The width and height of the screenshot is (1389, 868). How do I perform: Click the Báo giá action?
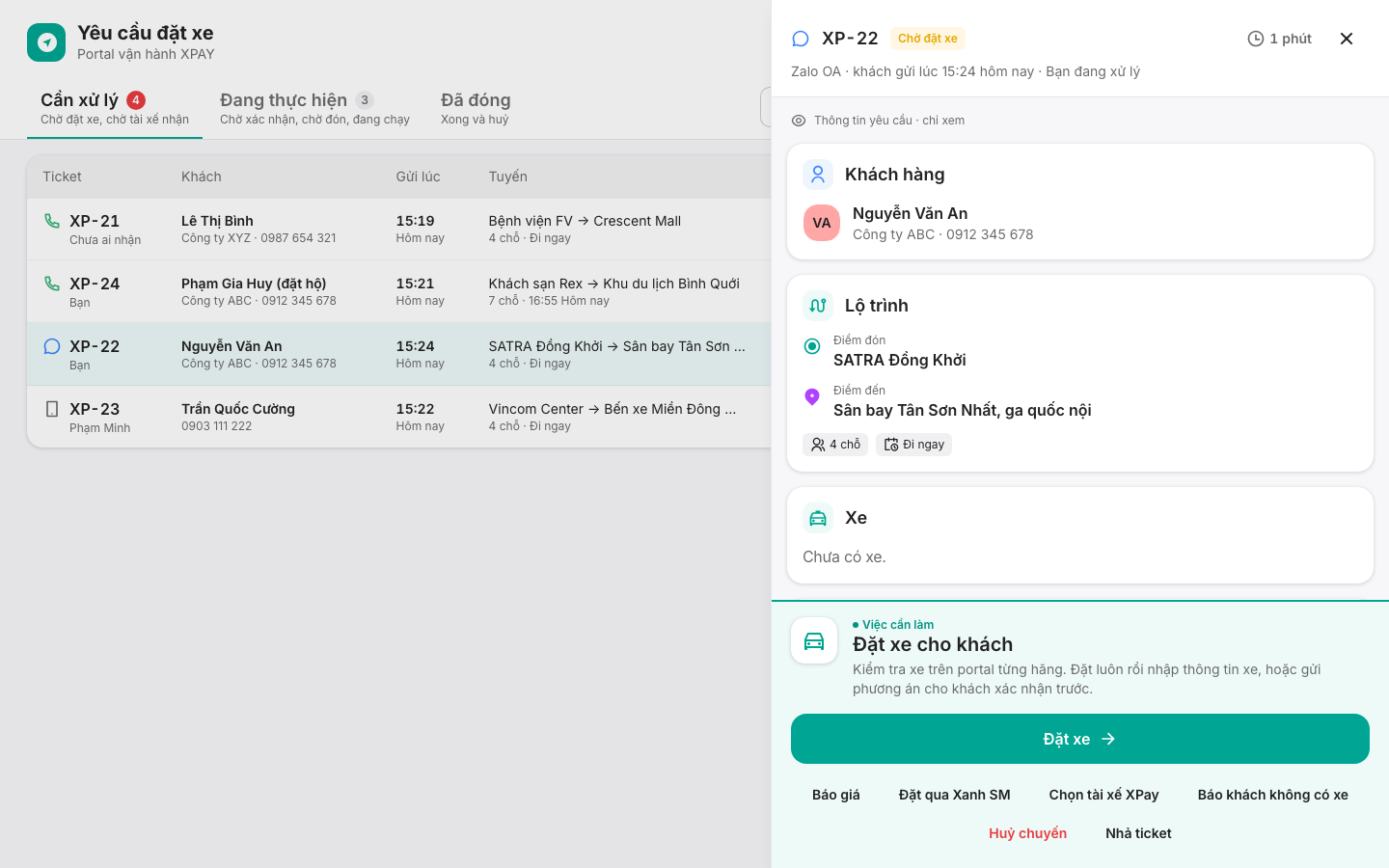[836, 795]
